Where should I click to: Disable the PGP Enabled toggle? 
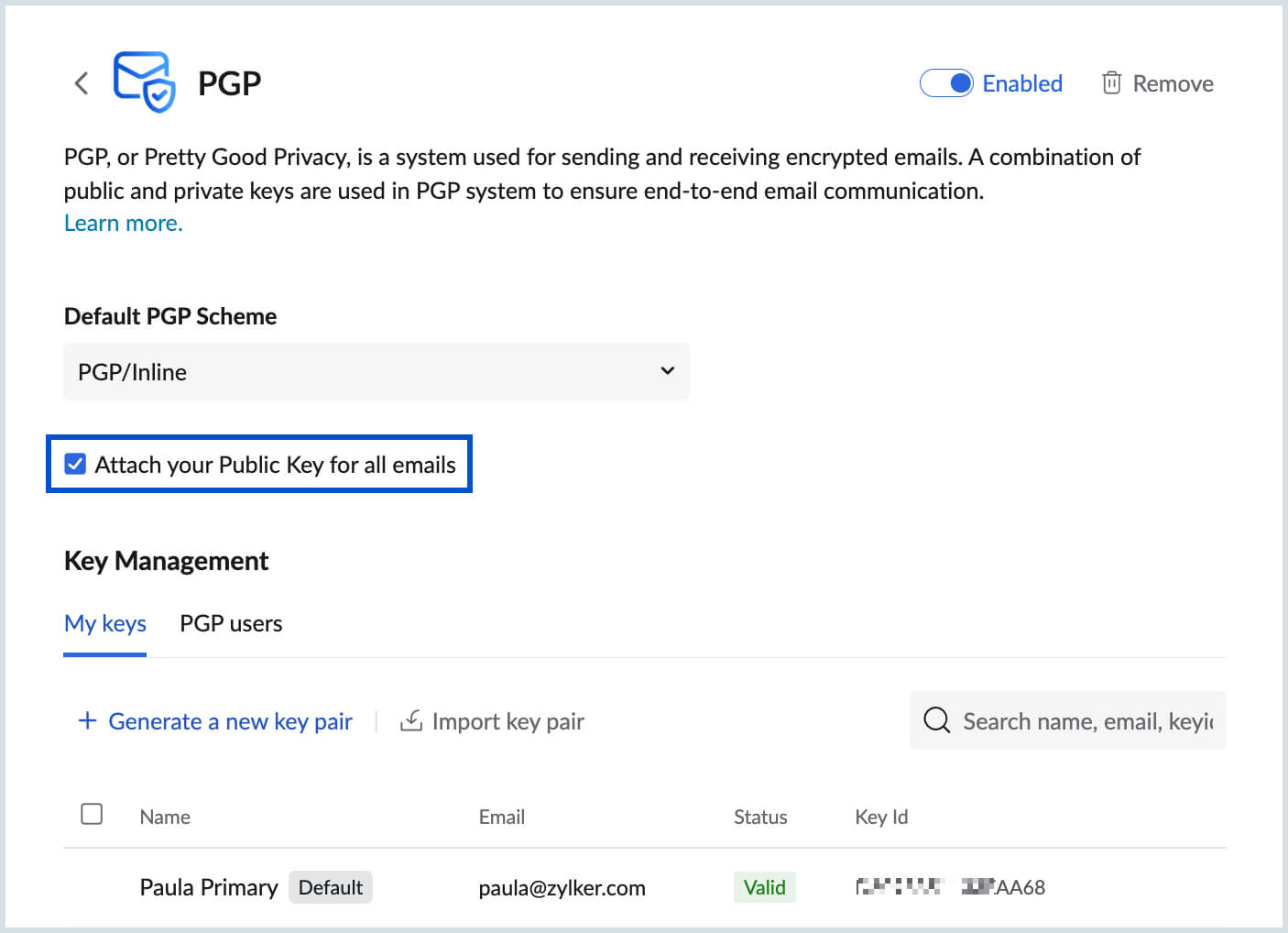946,82
